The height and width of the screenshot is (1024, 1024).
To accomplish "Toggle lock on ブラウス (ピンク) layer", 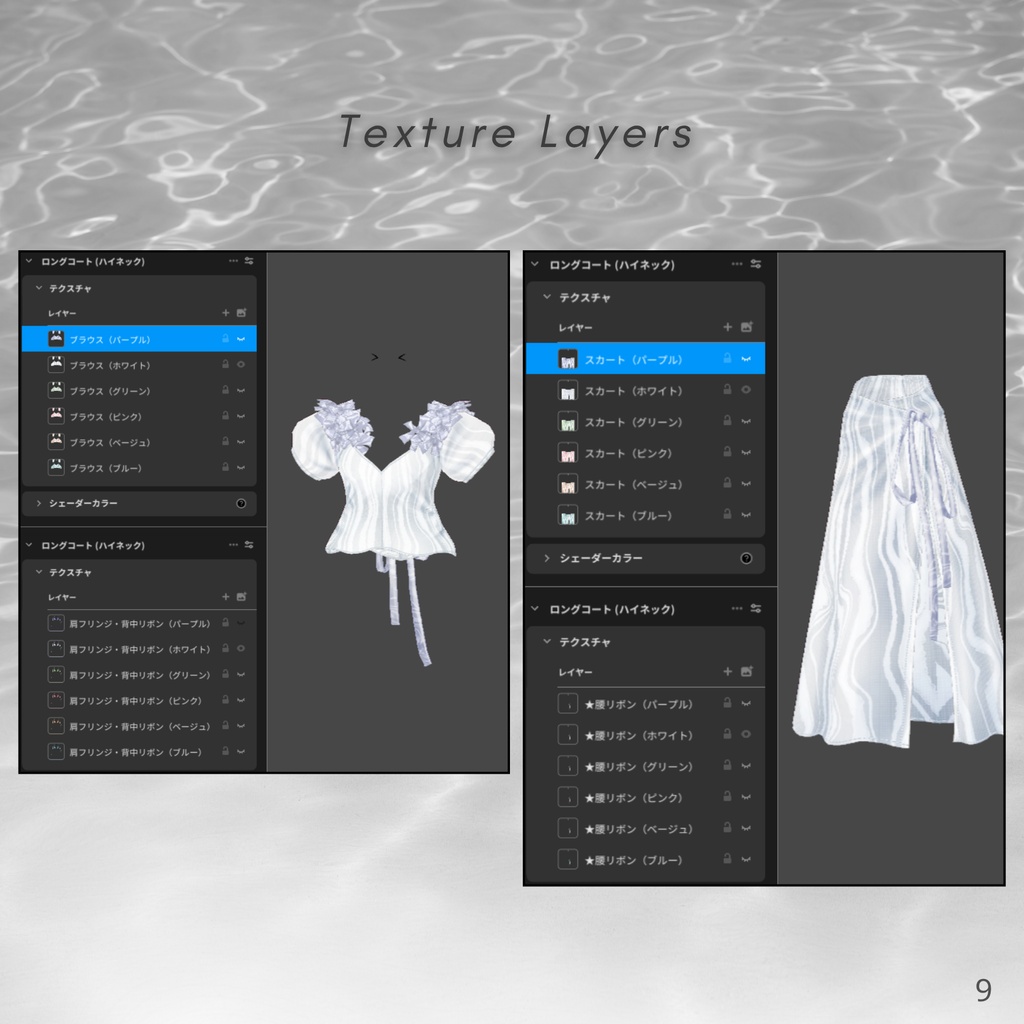I will pos(225,416).
